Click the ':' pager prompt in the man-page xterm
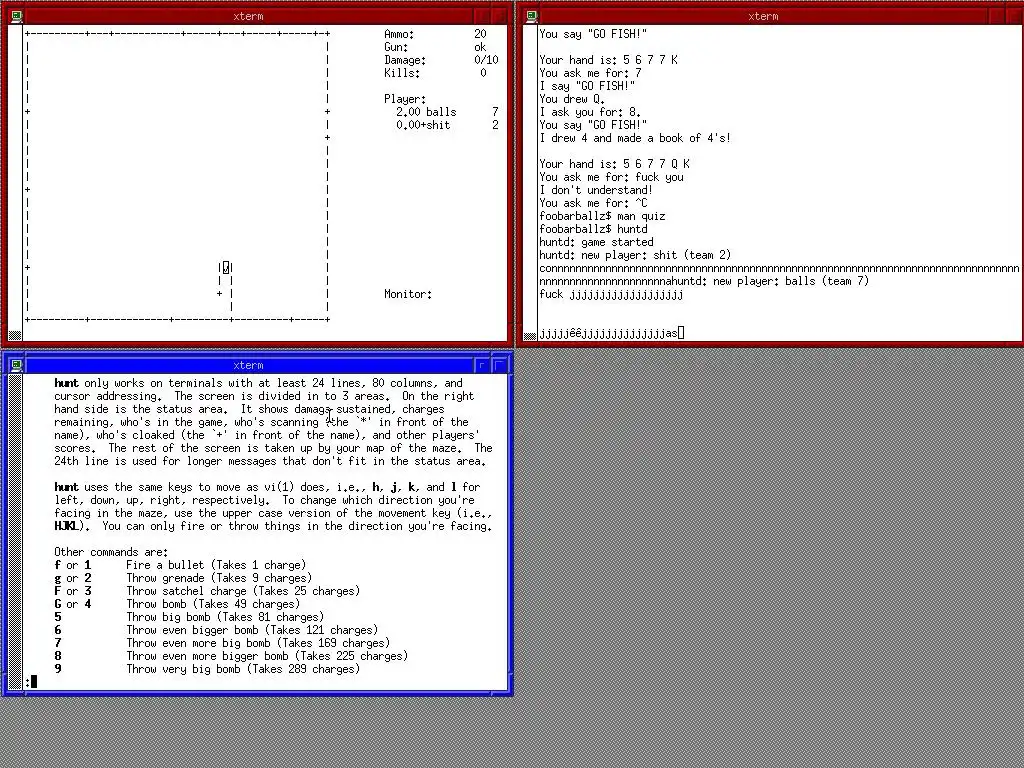The width and height of the screenshot is (1024, 768). coord(28,682)
